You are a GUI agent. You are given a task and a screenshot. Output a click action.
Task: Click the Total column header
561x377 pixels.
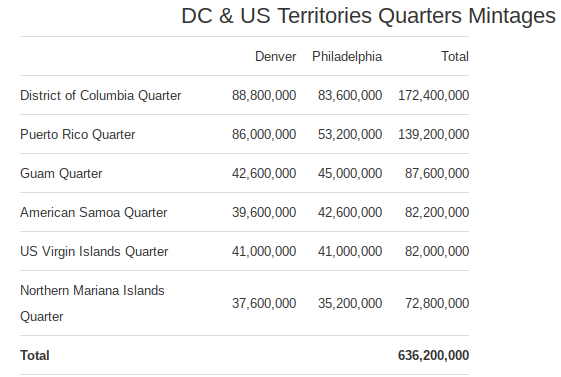pos(455,57)
